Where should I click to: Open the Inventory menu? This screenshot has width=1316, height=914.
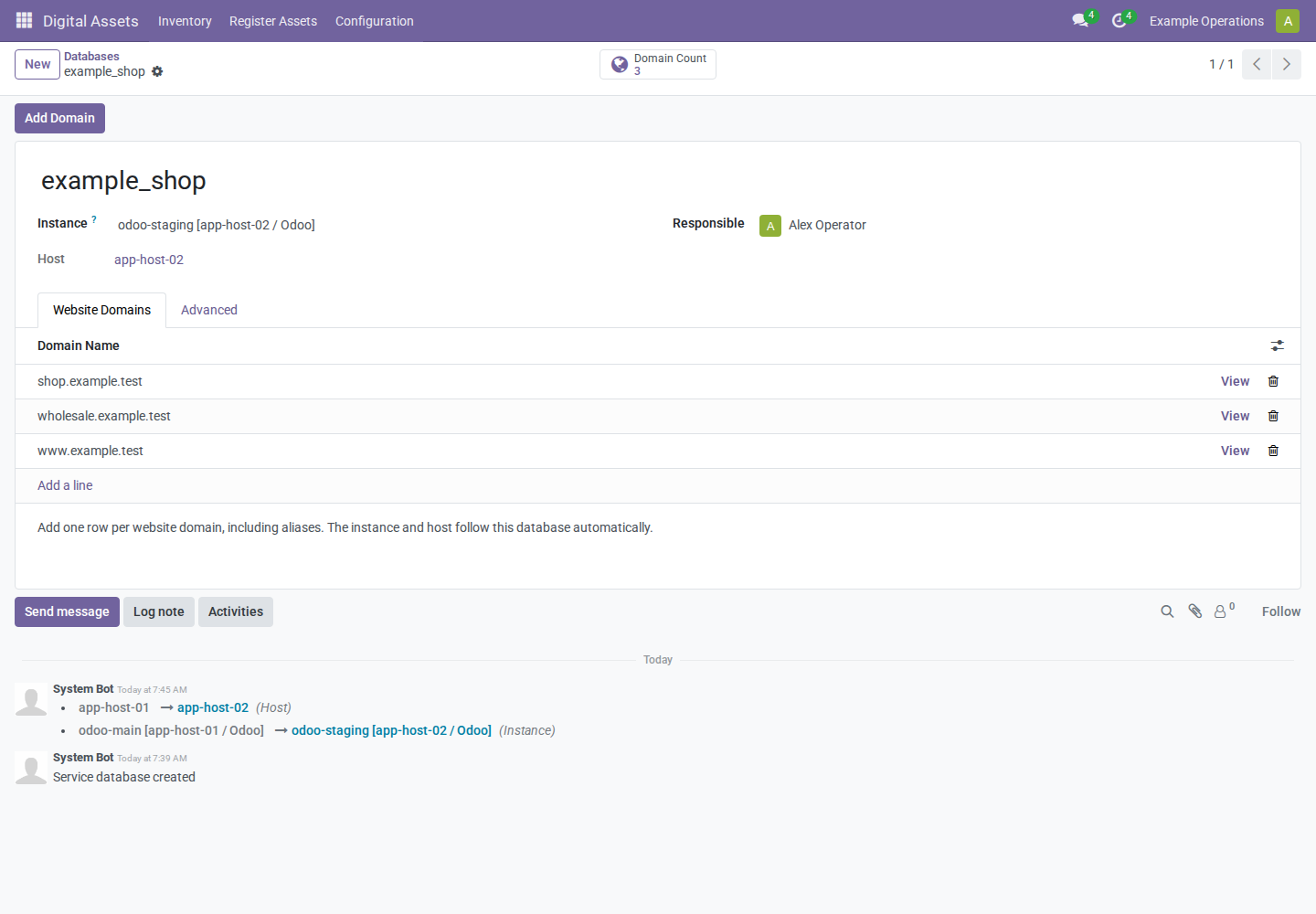[x=185, y=21]
